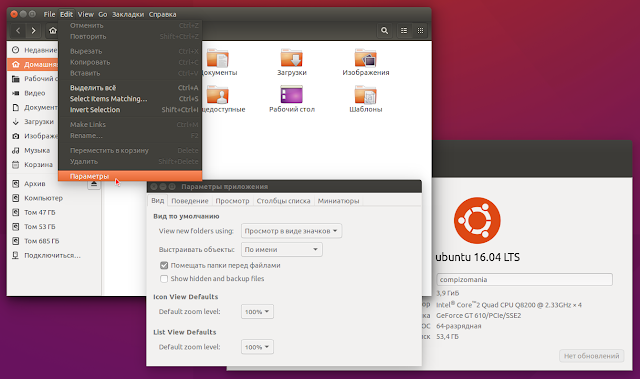Open Icon View default zoom level dropdown

point(257,312)
